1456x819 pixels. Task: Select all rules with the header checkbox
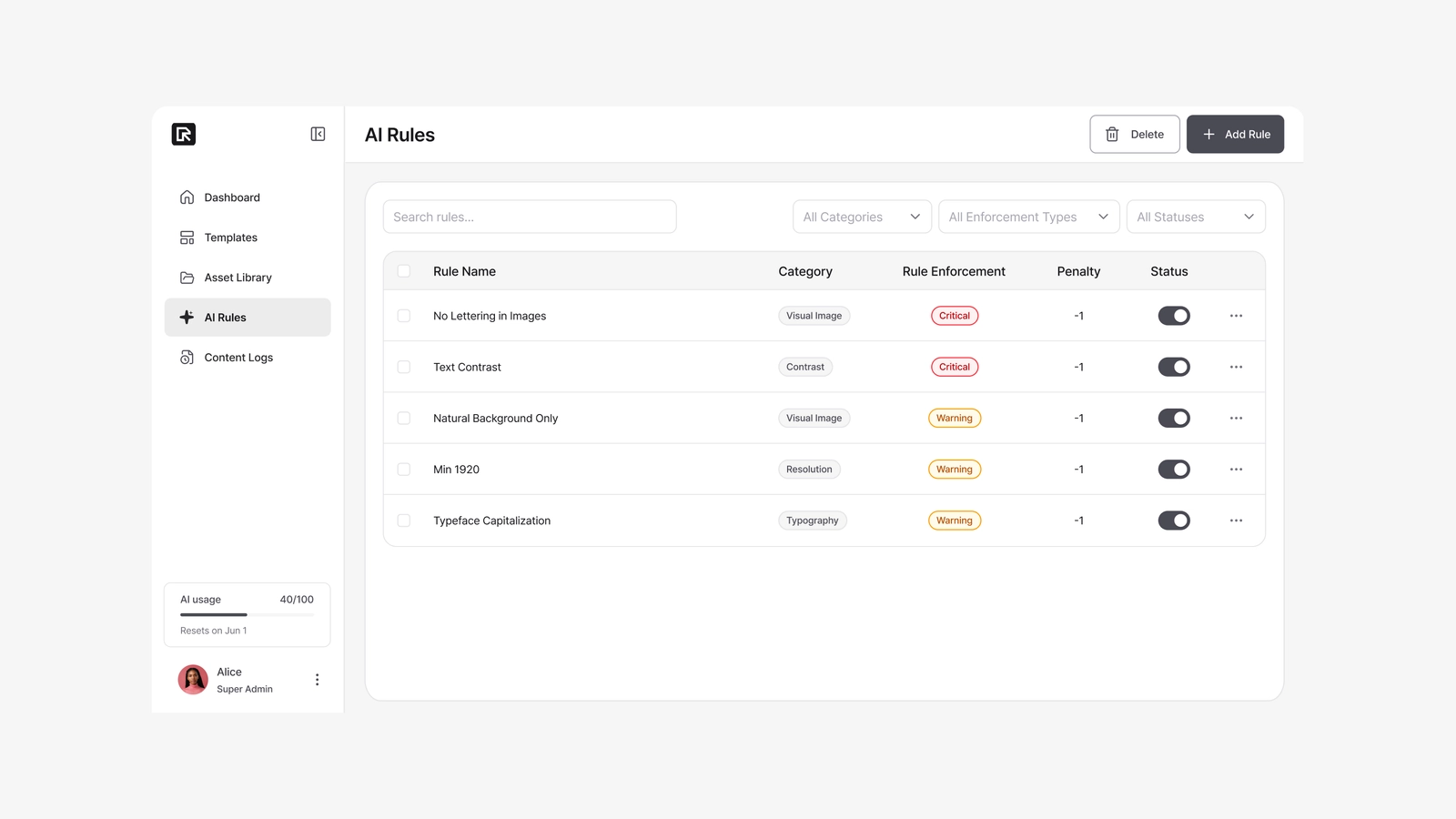pos(404,271)
